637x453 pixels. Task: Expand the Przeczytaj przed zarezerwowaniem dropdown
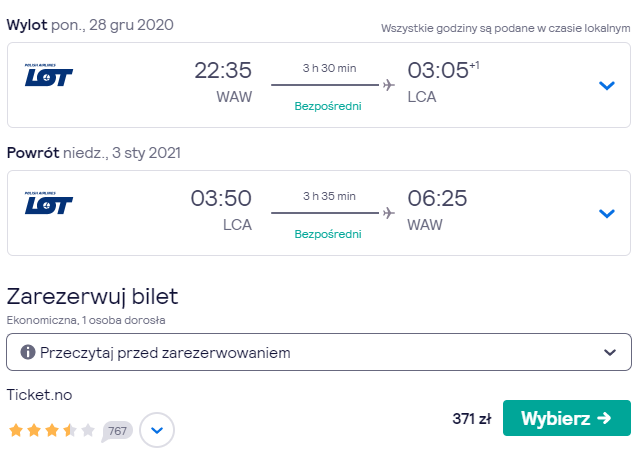(319, 352)
